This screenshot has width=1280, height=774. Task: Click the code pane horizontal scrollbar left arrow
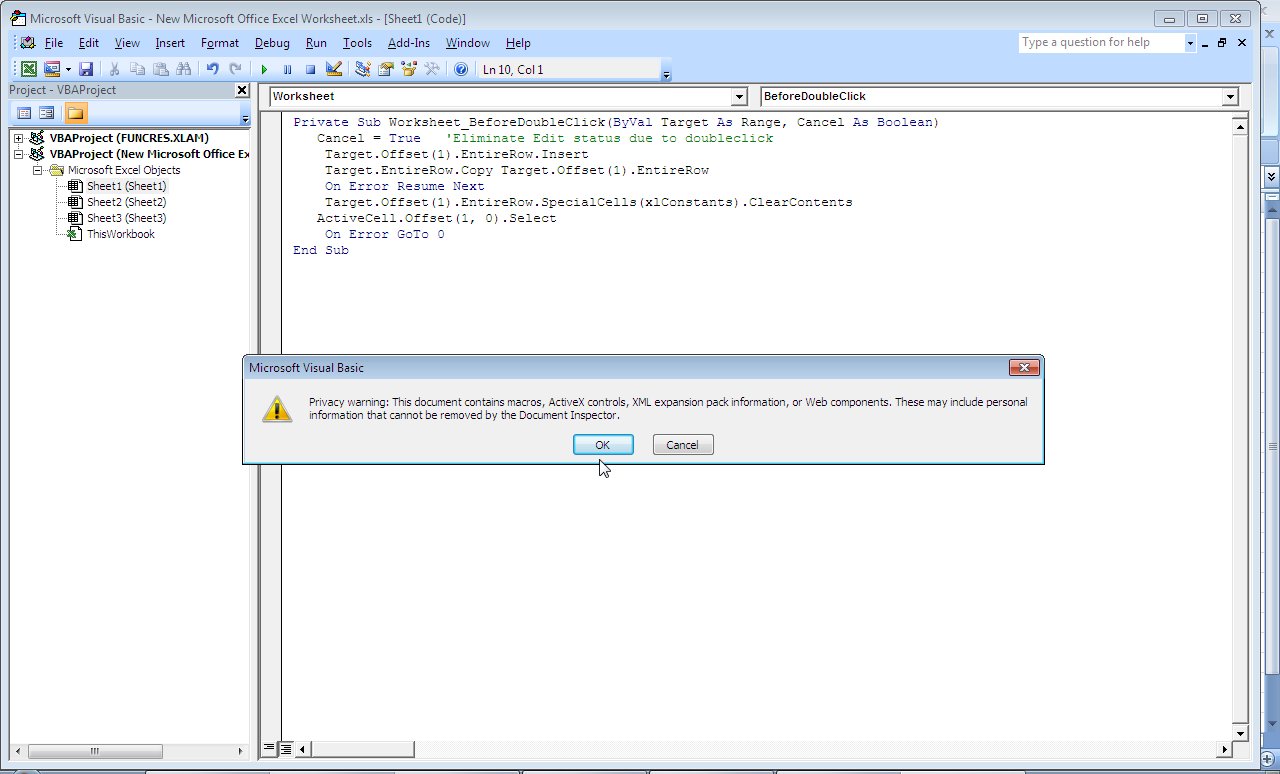tap(303, 749)
